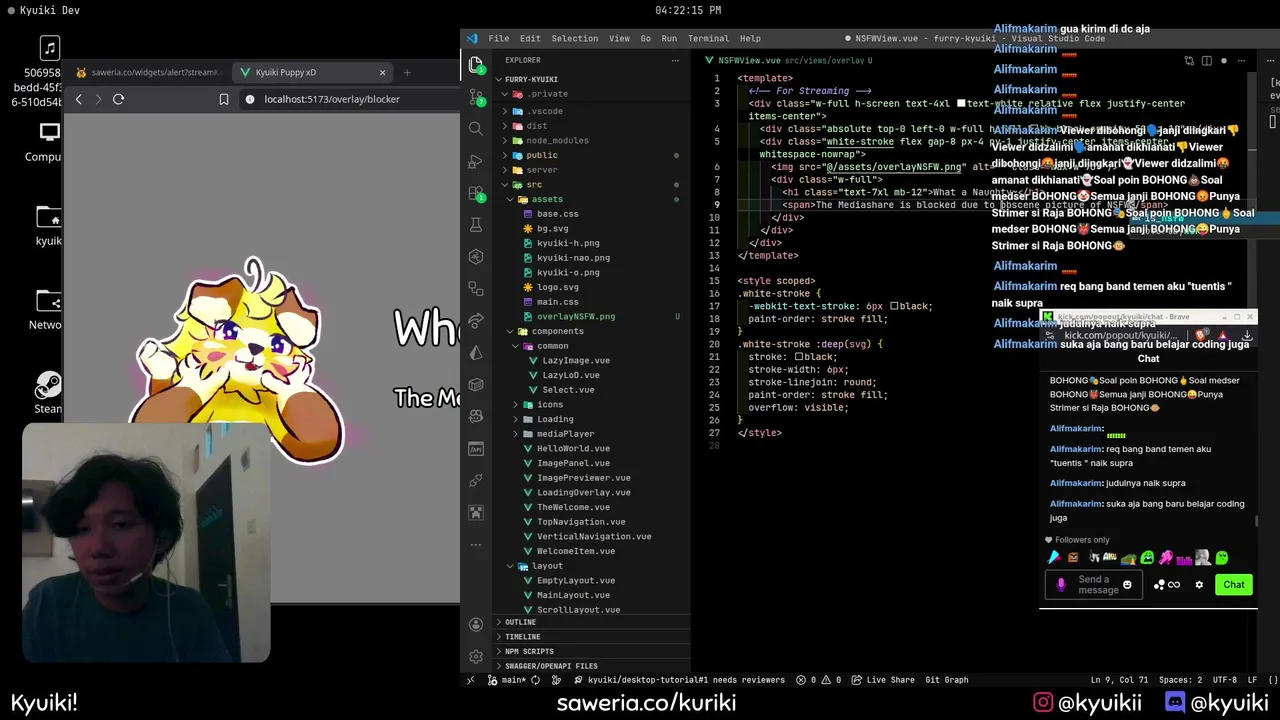Click the green Chat send button

[x=1233, y=585]
